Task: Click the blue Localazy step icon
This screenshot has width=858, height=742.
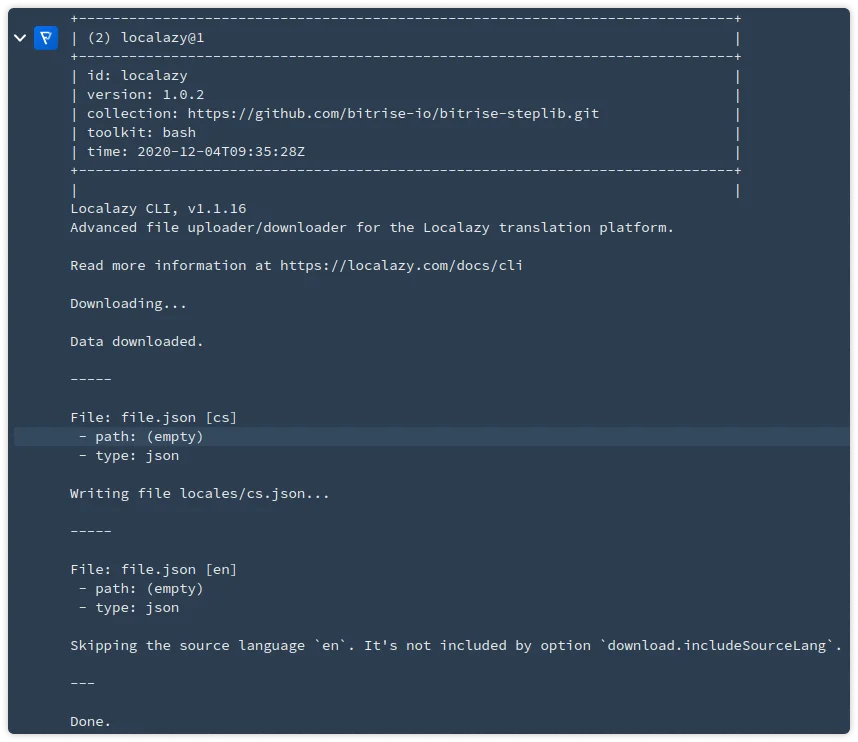Action: tap(46, 38)
